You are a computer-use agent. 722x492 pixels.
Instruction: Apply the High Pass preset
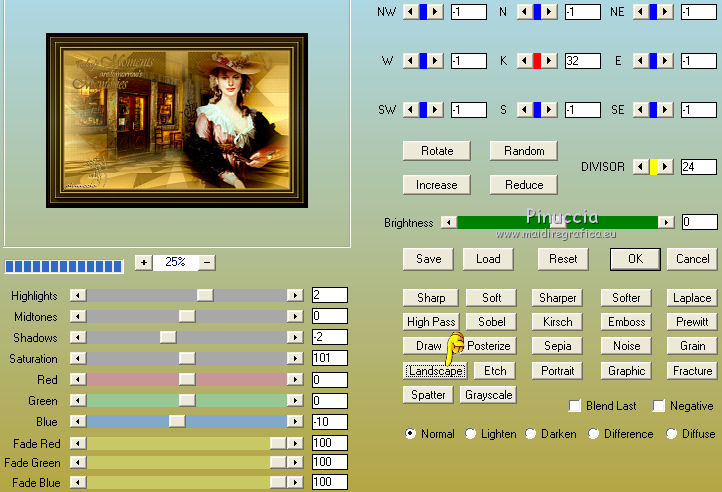click(431, 322)
